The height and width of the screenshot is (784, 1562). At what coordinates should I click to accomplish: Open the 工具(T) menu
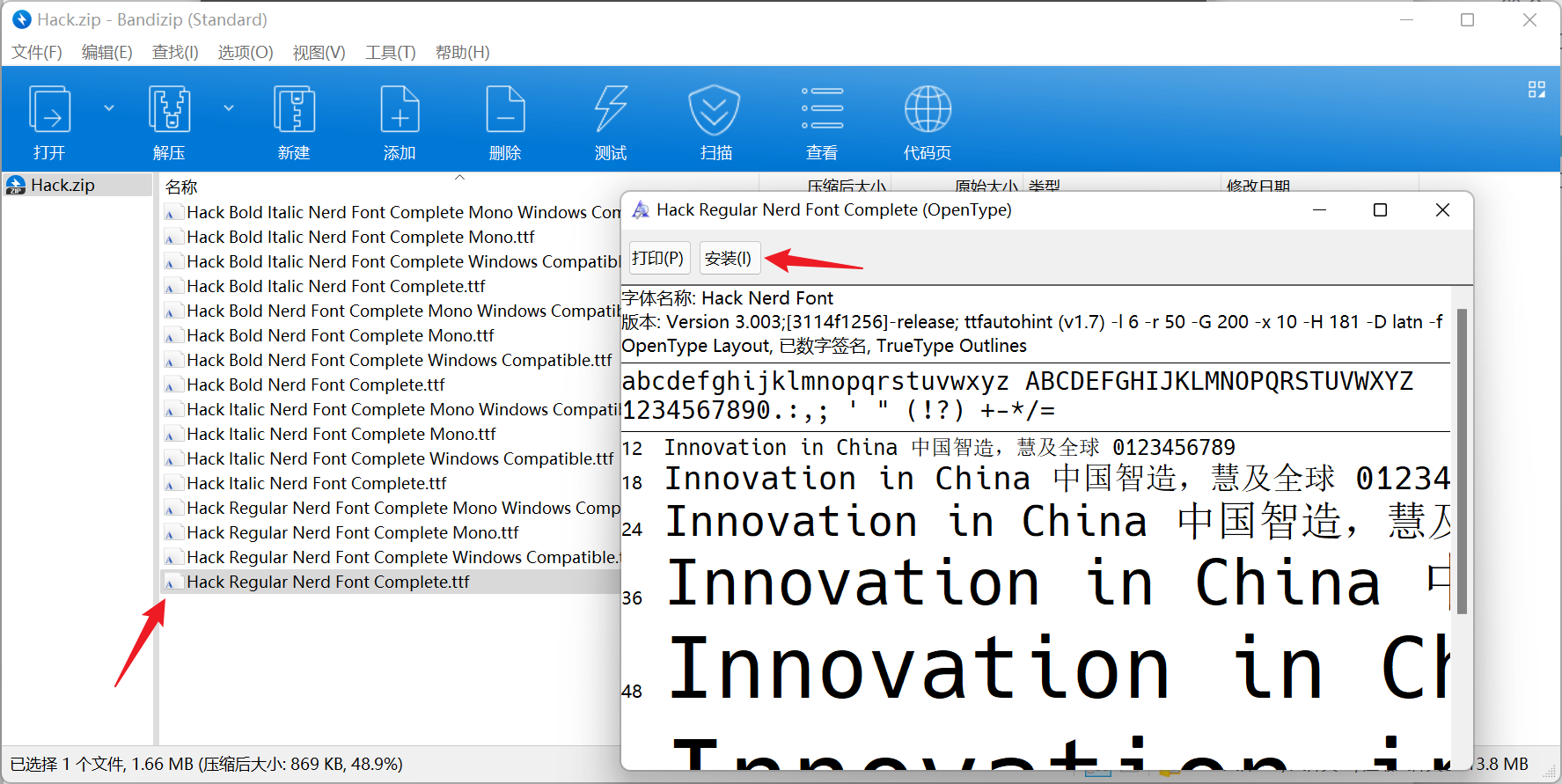[391, 53]
